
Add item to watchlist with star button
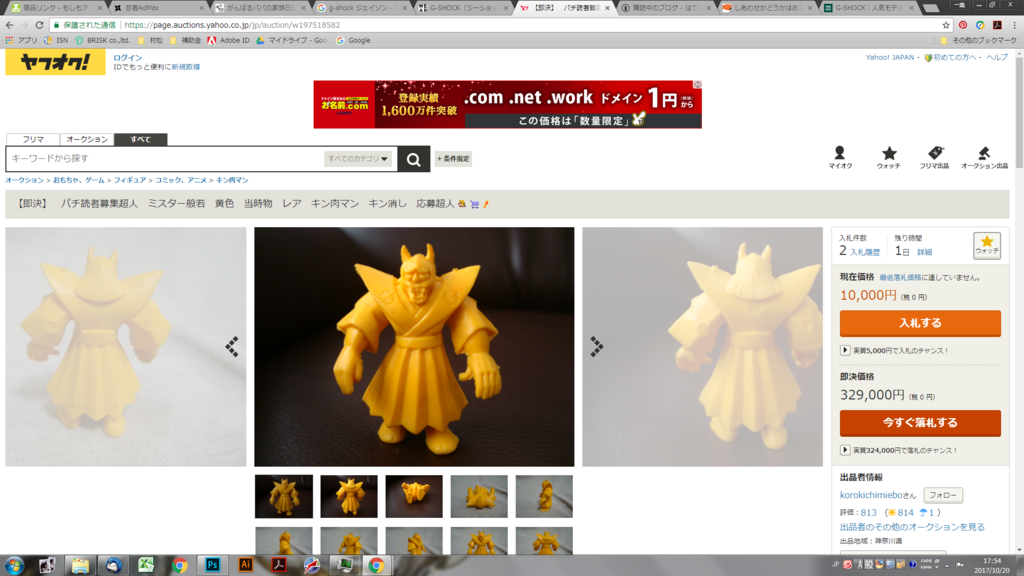pos(986,245)
